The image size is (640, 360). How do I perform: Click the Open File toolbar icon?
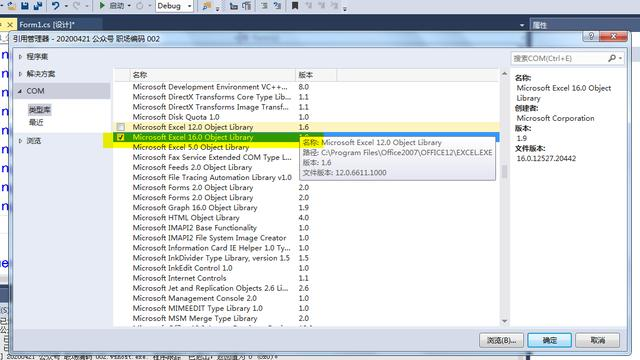point(11,6)
